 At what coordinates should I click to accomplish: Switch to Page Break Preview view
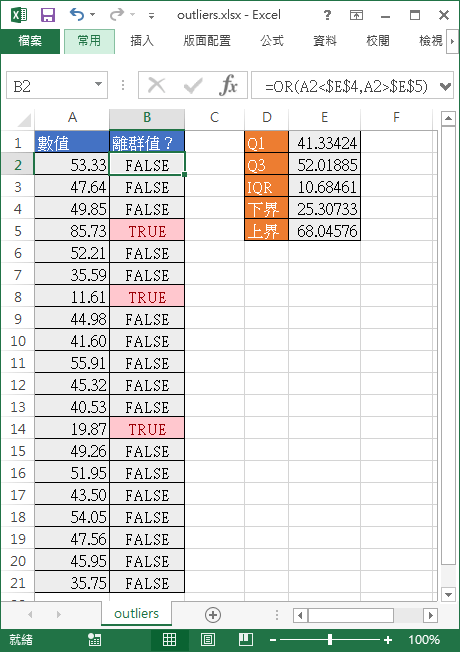tap(246, 640)
